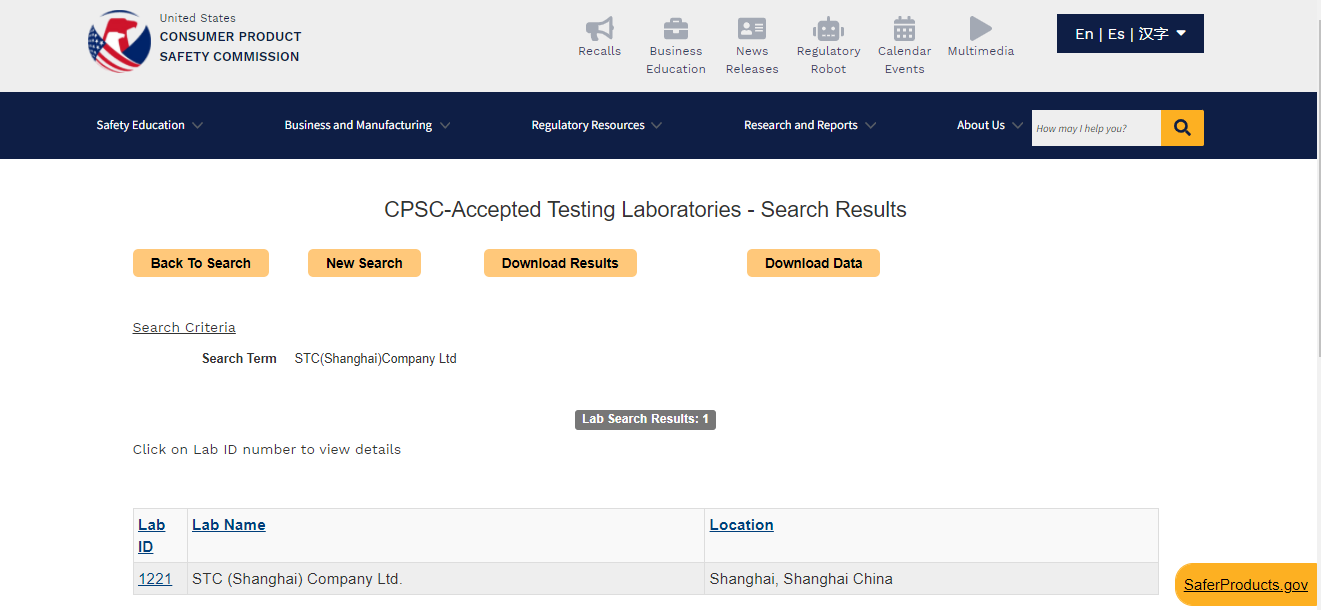Open lab ID 1221 details
1321x610 pixels.
[155, 578]
